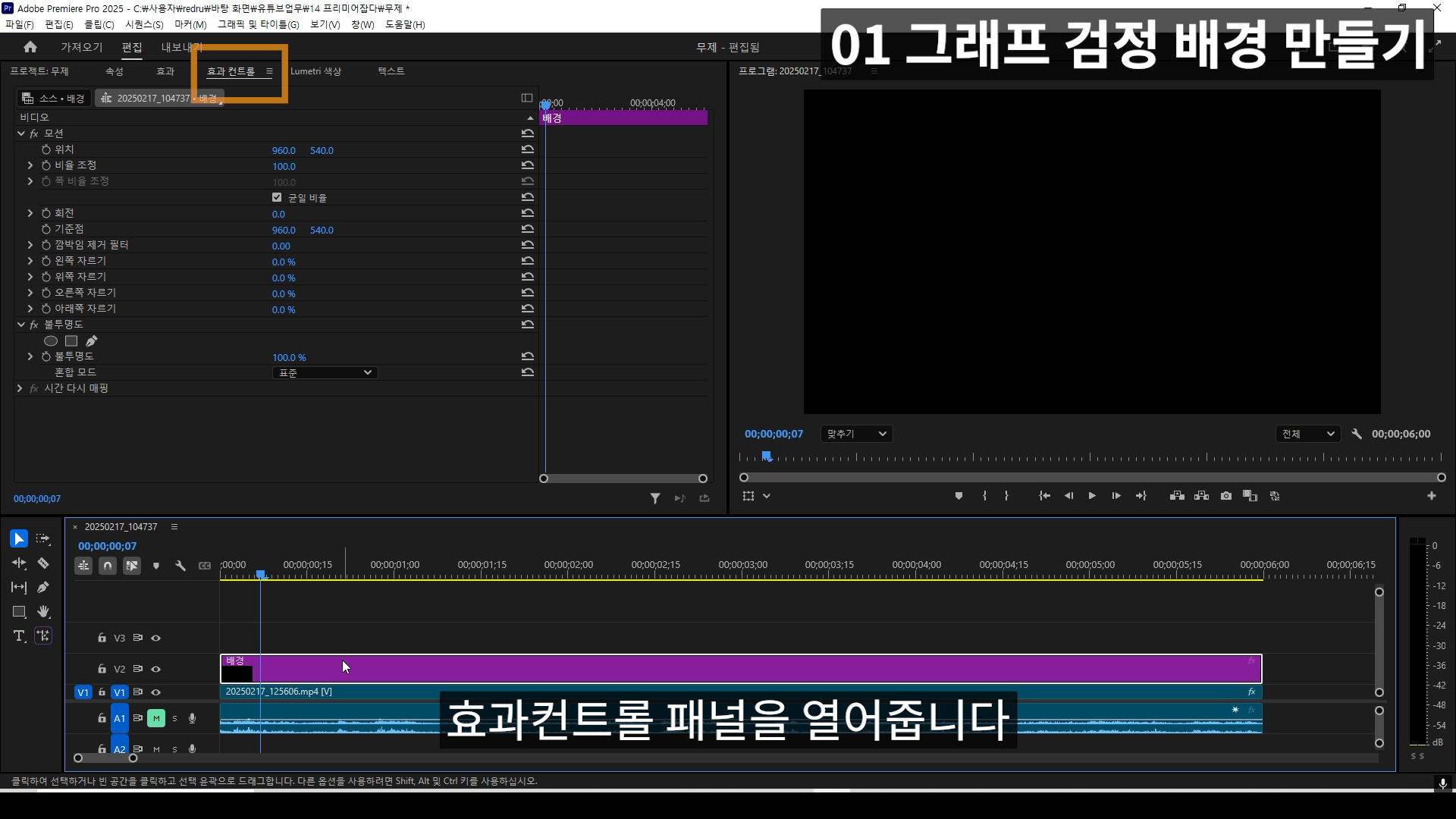Viewport: 1456px width, 819px height.
Task: Open the 시퀀스(S) menu
Action: click(144, 24)
